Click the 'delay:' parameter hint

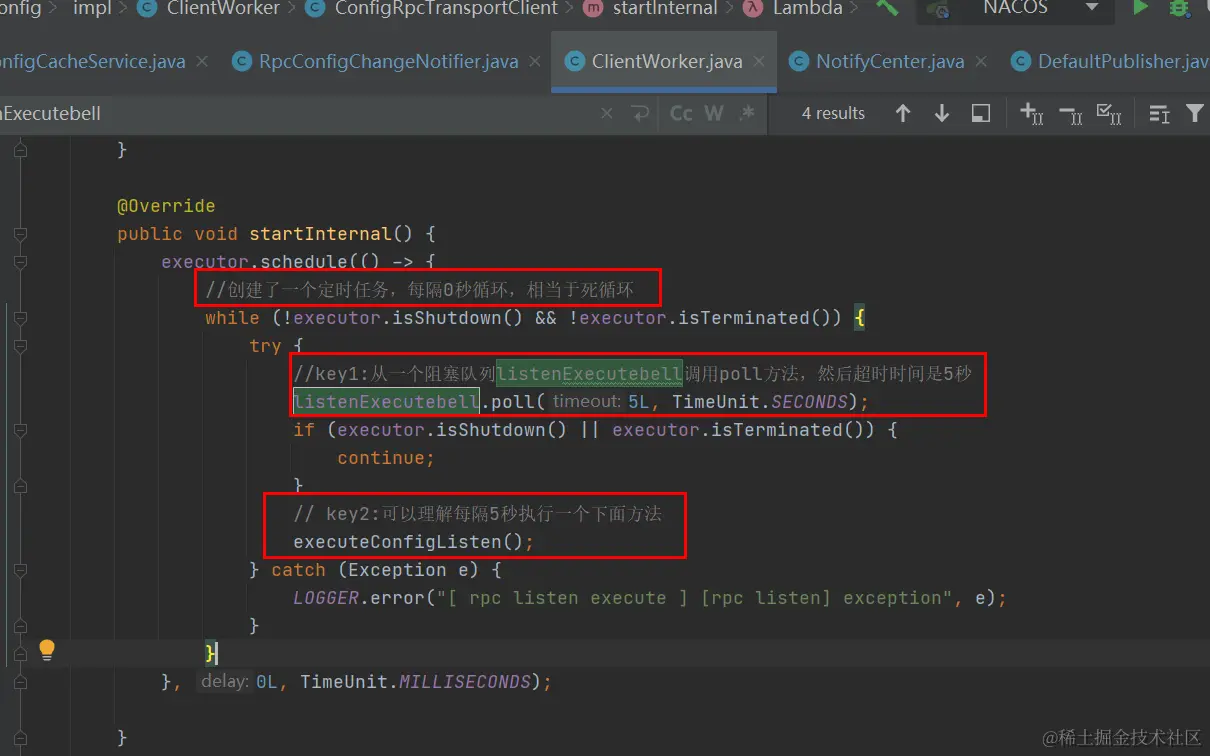tap(225, 682)
